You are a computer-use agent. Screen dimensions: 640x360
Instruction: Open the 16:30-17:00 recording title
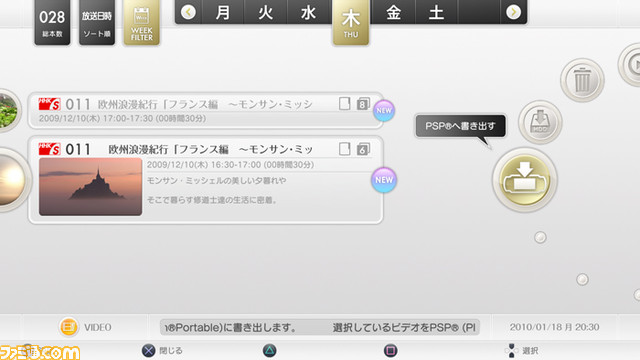pyautogui.click(x=211, y=149)
